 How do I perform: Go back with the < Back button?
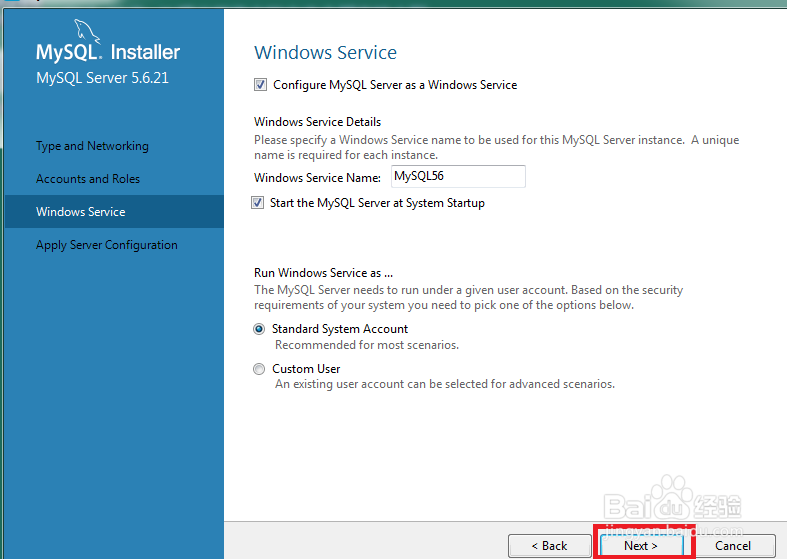[550, 545]
